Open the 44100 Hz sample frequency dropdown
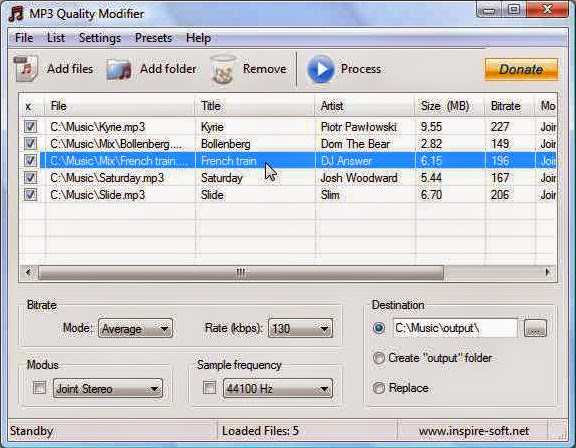Viewport: 576px width, 448px height. tap(278, 389)
